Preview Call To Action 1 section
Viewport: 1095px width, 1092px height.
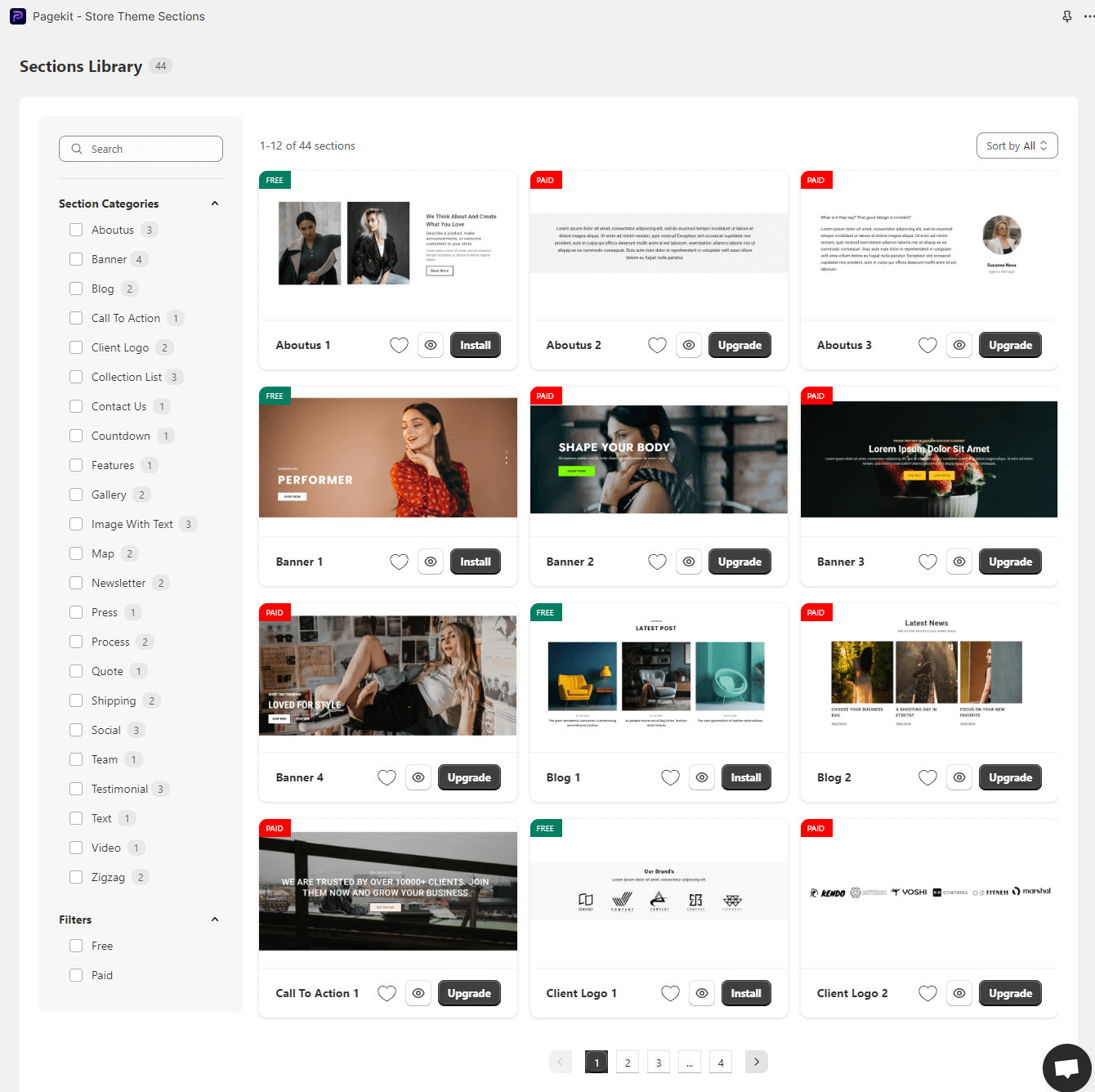point(418,993)
